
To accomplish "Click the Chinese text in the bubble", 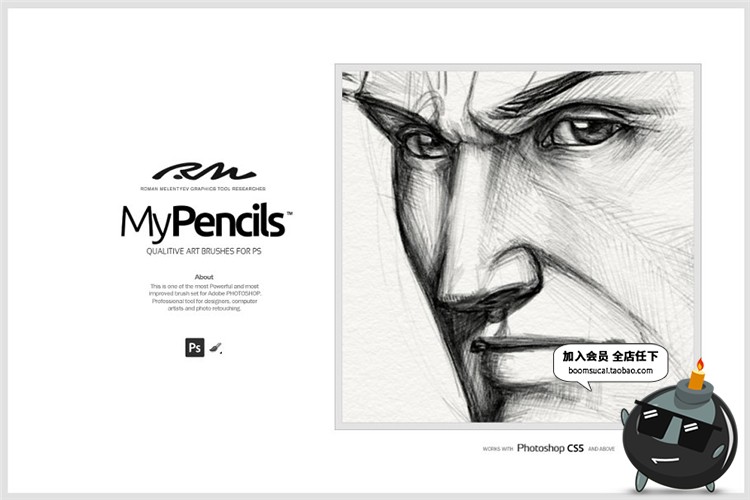I will tap(610, 356).
